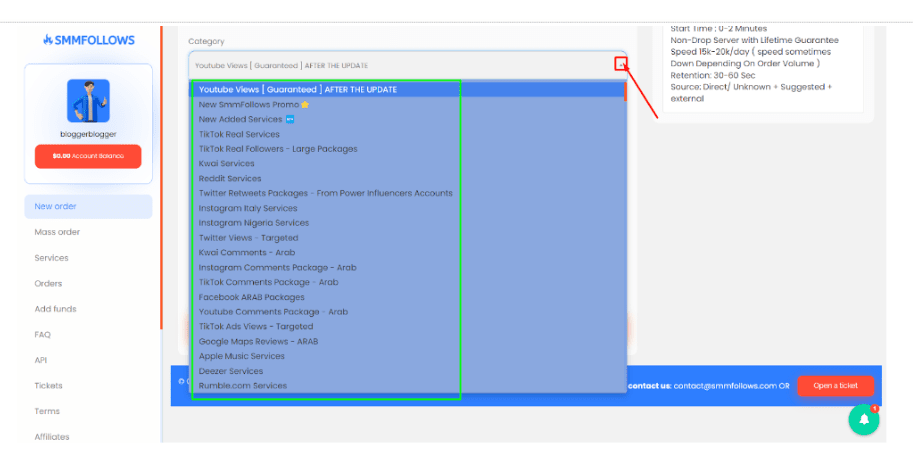Select Youtube Comments Package - Arab
Image resolution: width=913 pixels, height=456 pixels.
[x=408, y=312]
